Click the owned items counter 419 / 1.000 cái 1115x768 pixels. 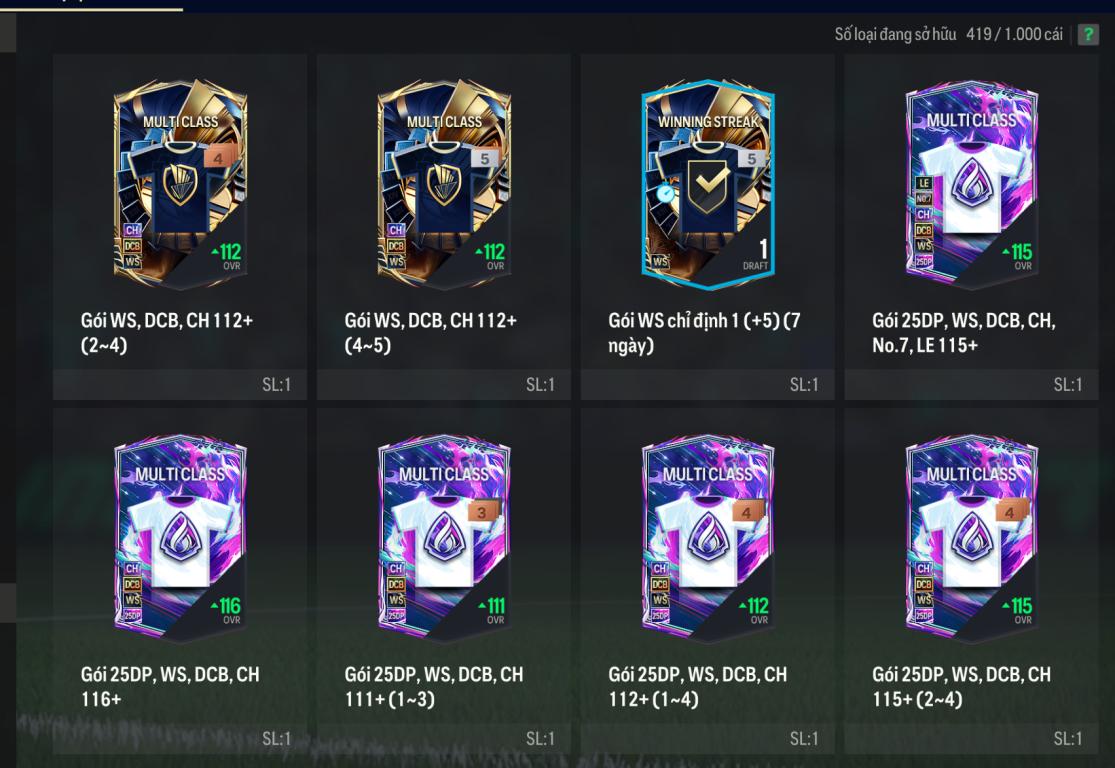coord(1014,34)
